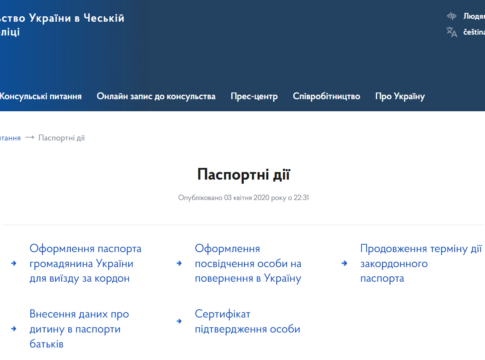This screenshot has width=485, height=360.
Task: Switch site language to čeština
Action: click(474, 32)
